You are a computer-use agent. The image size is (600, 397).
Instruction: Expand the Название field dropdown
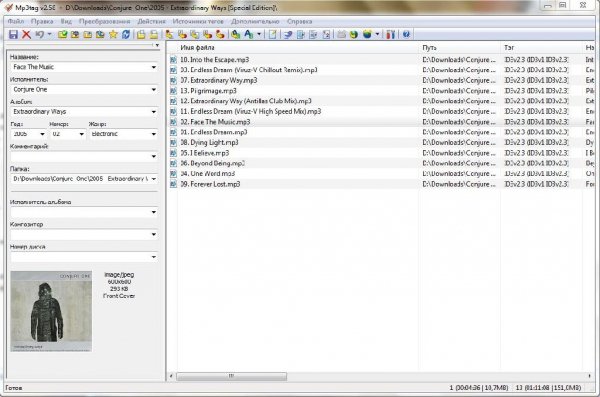point(154,67)
